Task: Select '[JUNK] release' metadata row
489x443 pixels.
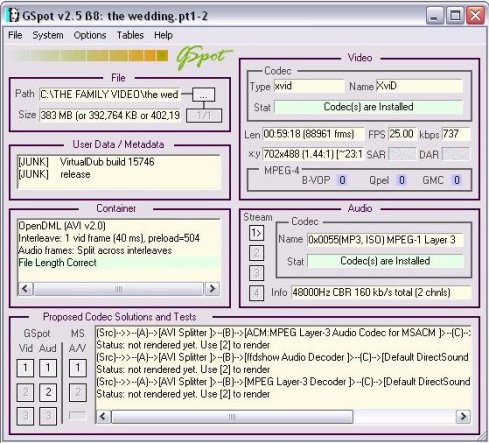Action: [119, 174]
